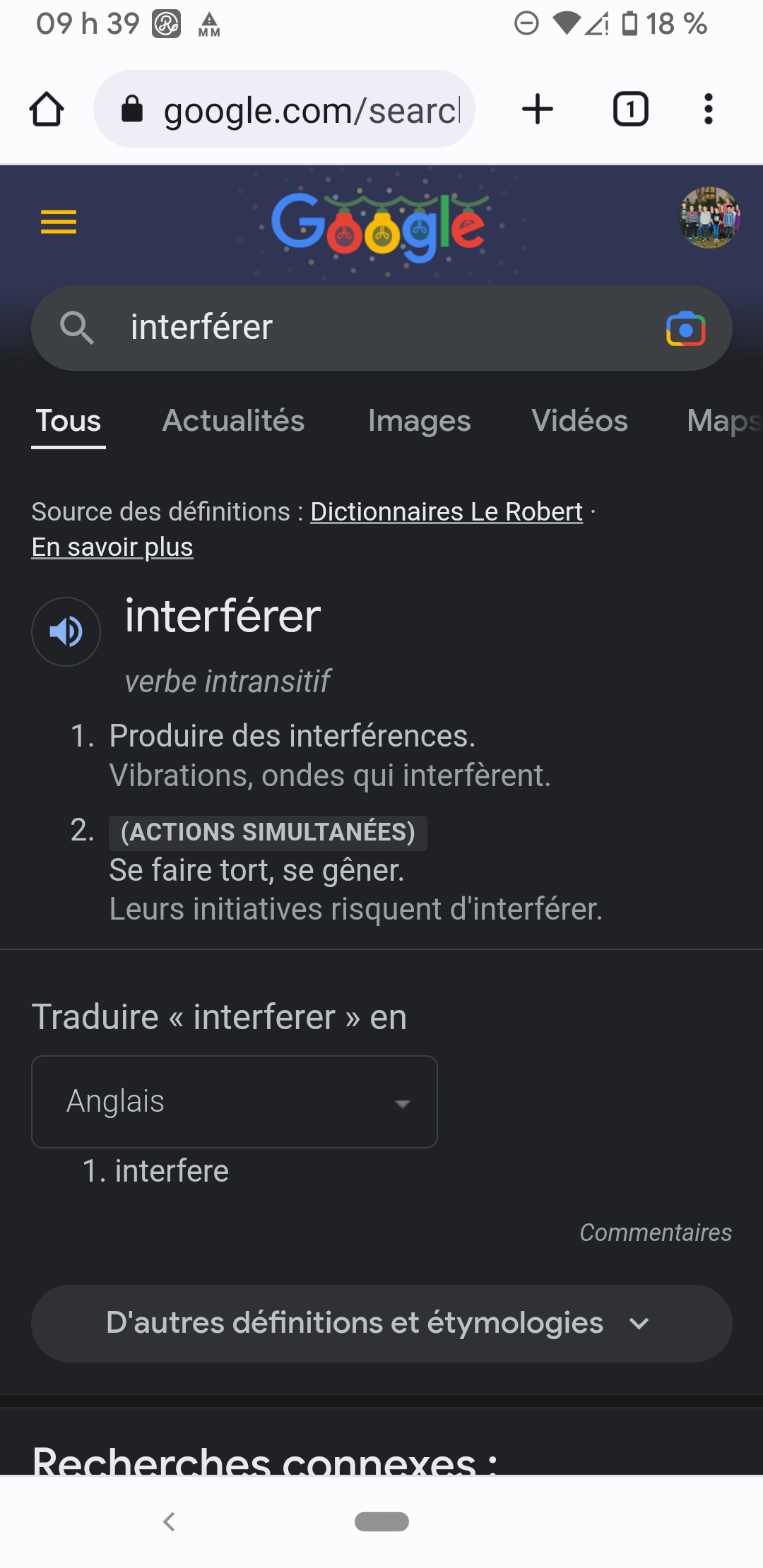Switch to the Images tab
763x1568 pixels.
click(419, 421)
